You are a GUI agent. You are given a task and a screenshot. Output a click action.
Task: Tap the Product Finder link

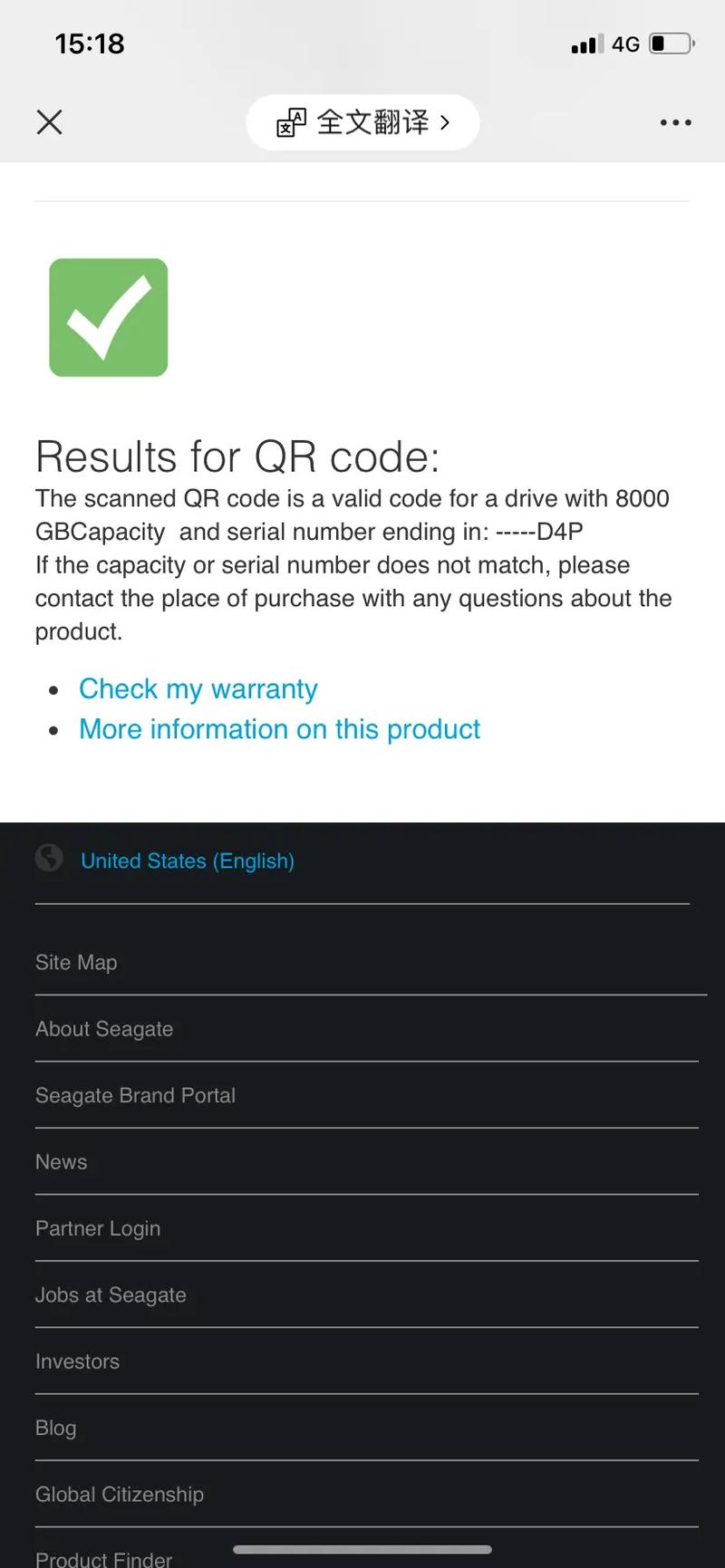(x=103, y=1558)
